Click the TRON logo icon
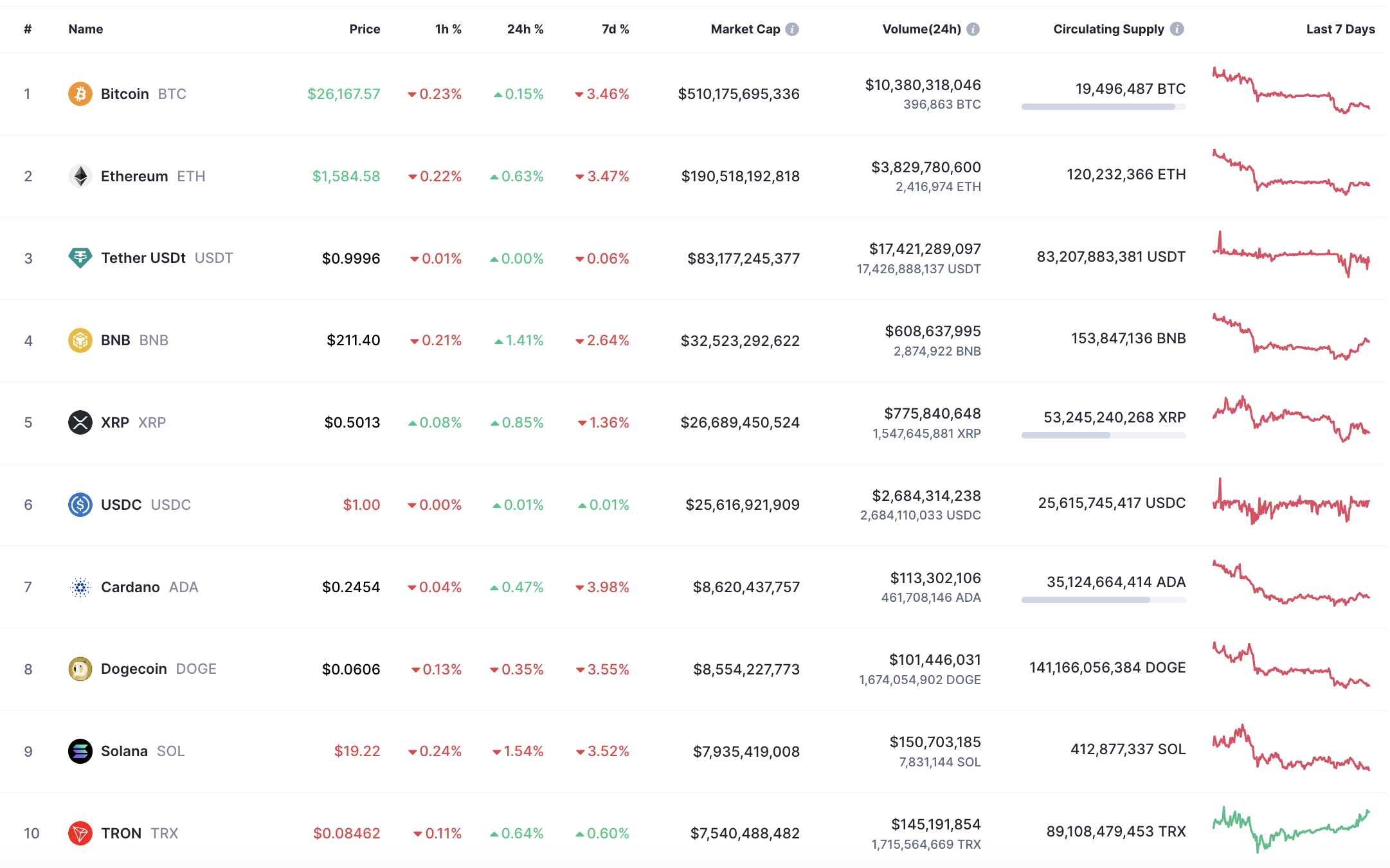 80,833
